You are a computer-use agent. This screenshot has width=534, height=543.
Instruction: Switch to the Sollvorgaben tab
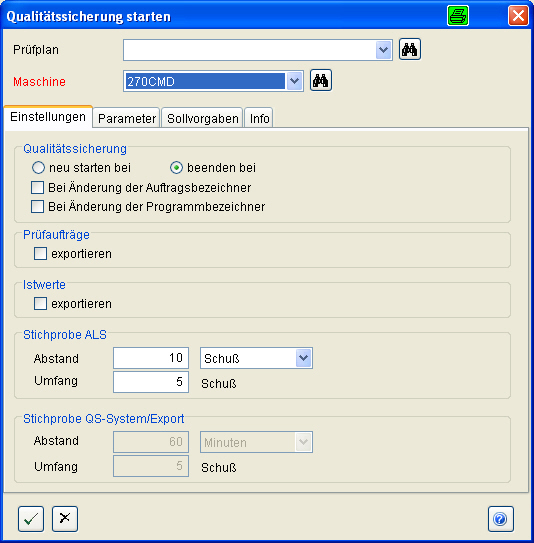202,118
